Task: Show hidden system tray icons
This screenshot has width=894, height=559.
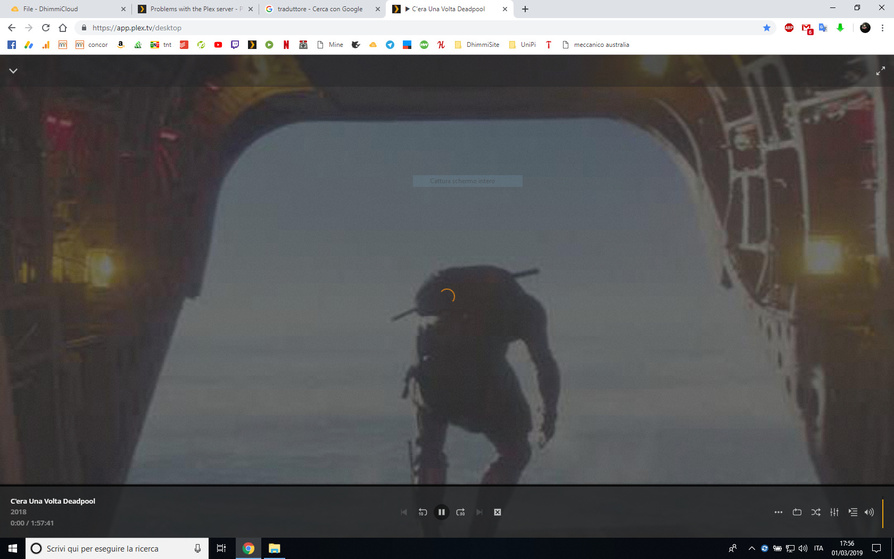Action: (x=751, y=549)
